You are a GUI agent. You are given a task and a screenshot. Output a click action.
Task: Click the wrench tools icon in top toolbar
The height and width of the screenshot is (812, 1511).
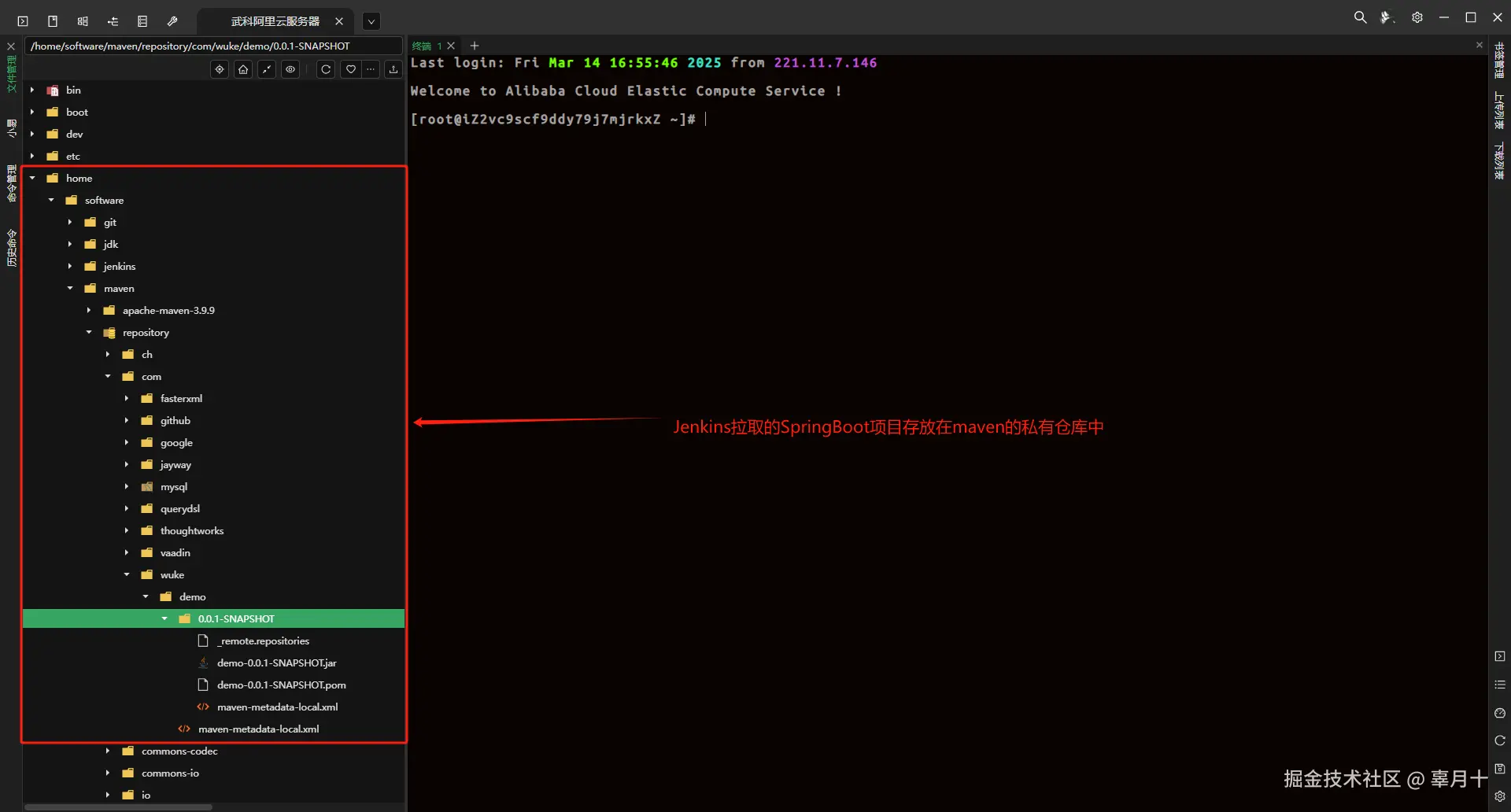point(172,21)
